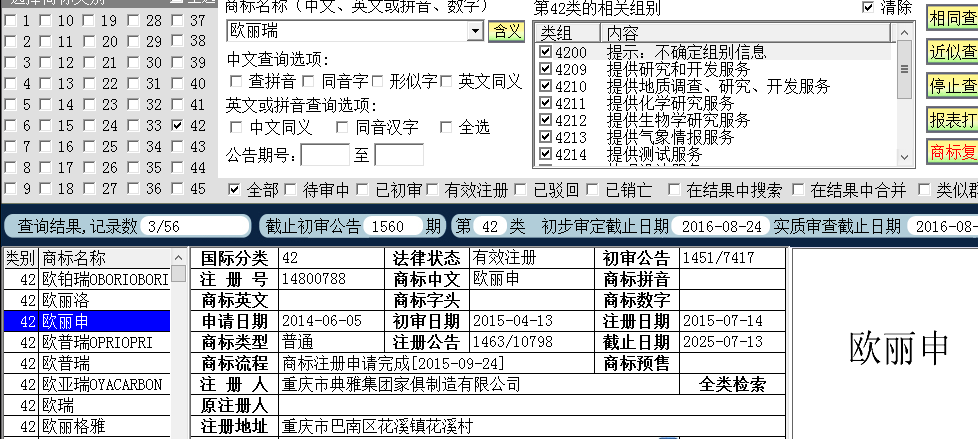978x439 pixels.
Task: Click the 近似查 button
Action: [x=952, y=52]
